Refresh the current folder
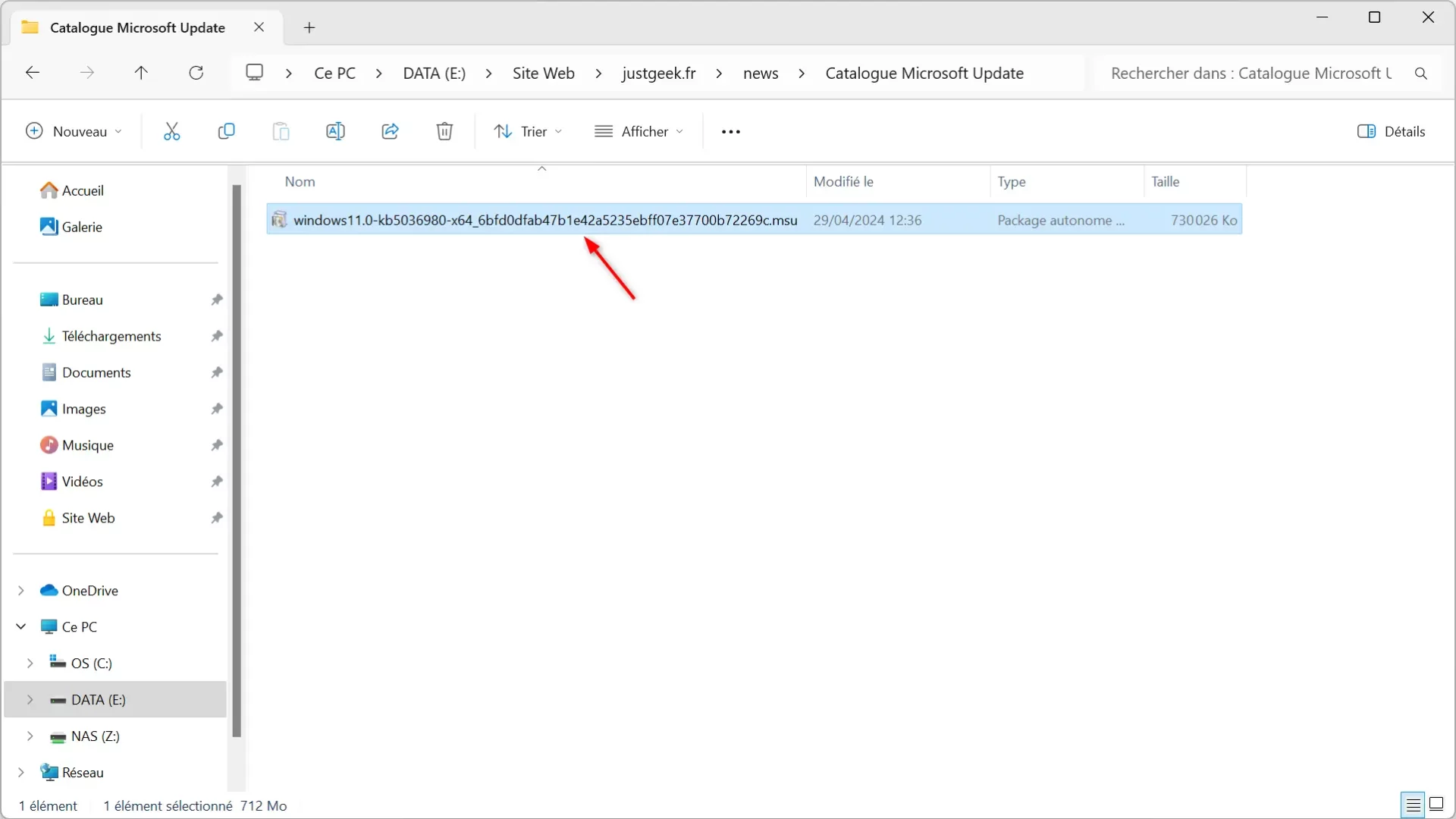Viewport: 1456px width, 819px height. click(196, 73)
